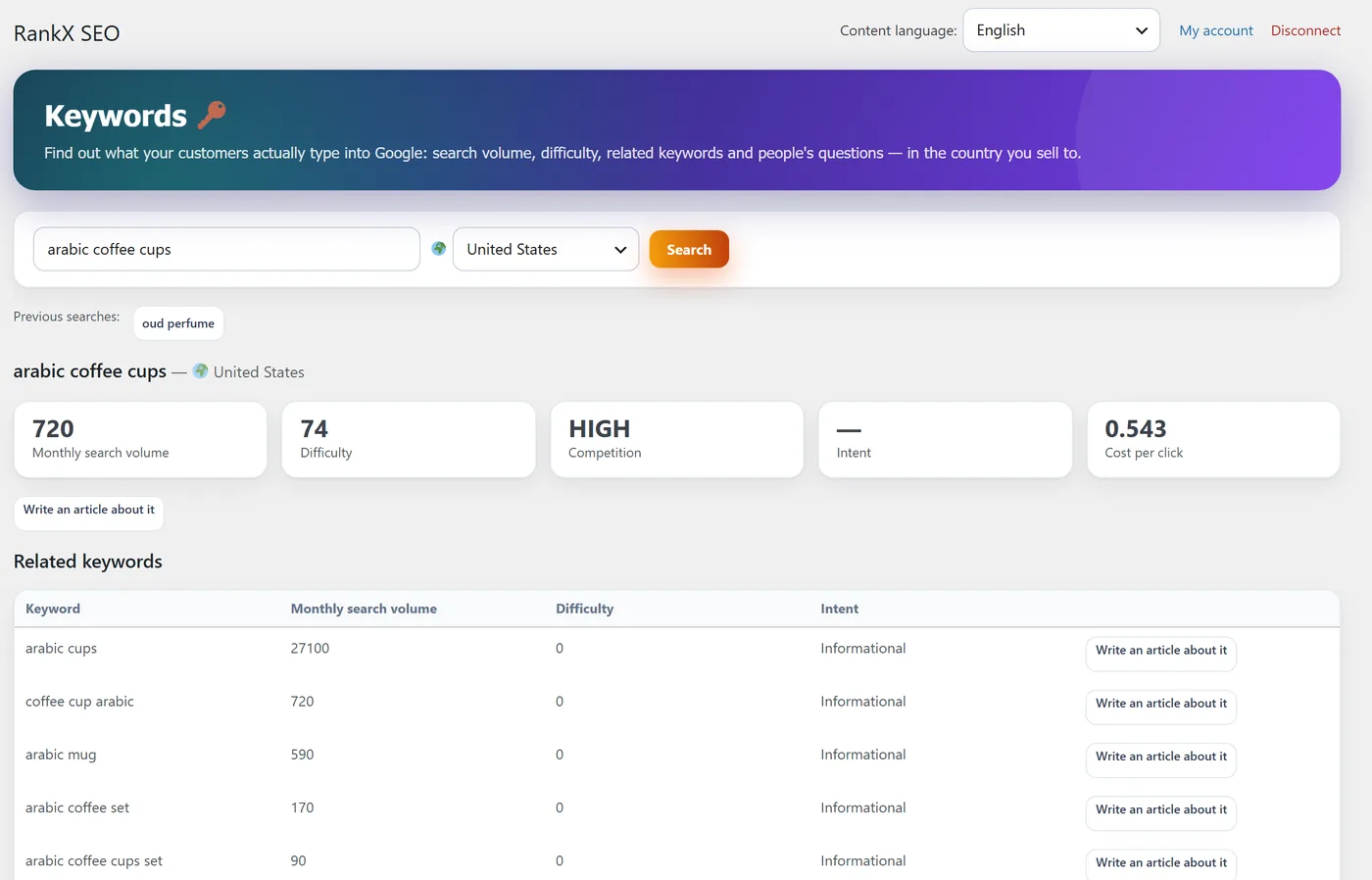Click the 'arabic mug' keyword cell
Screen dimensions: 1372x880
pos(61,755)
